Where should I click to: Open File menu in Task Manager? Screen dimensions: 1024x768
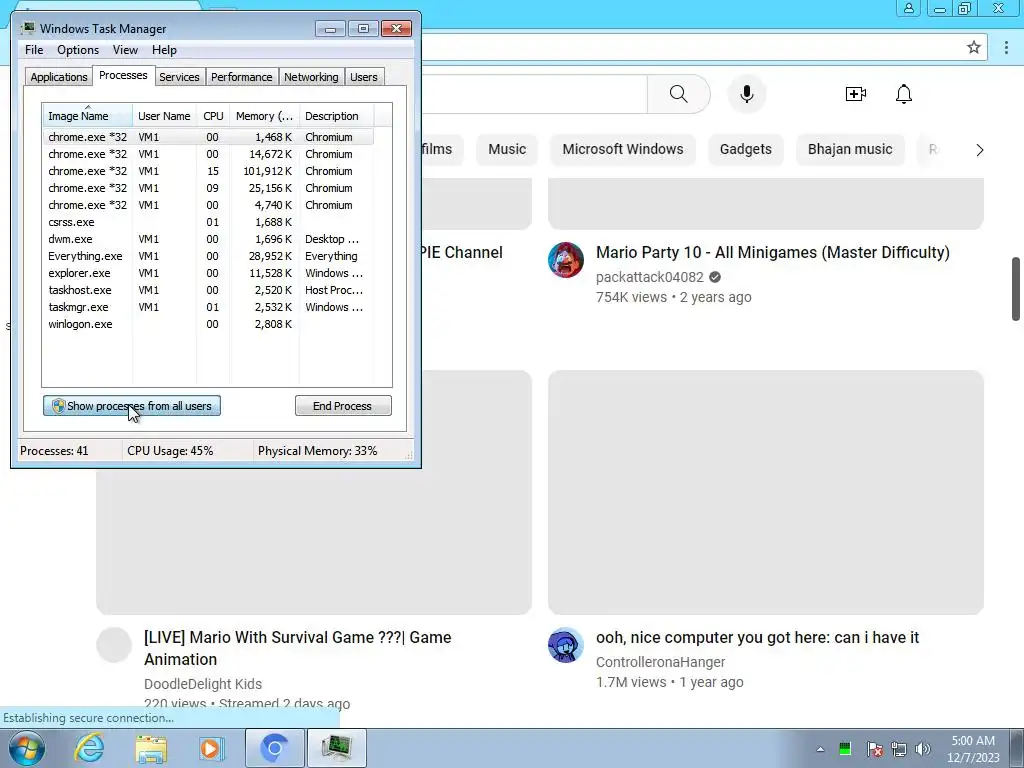[34, 50]
